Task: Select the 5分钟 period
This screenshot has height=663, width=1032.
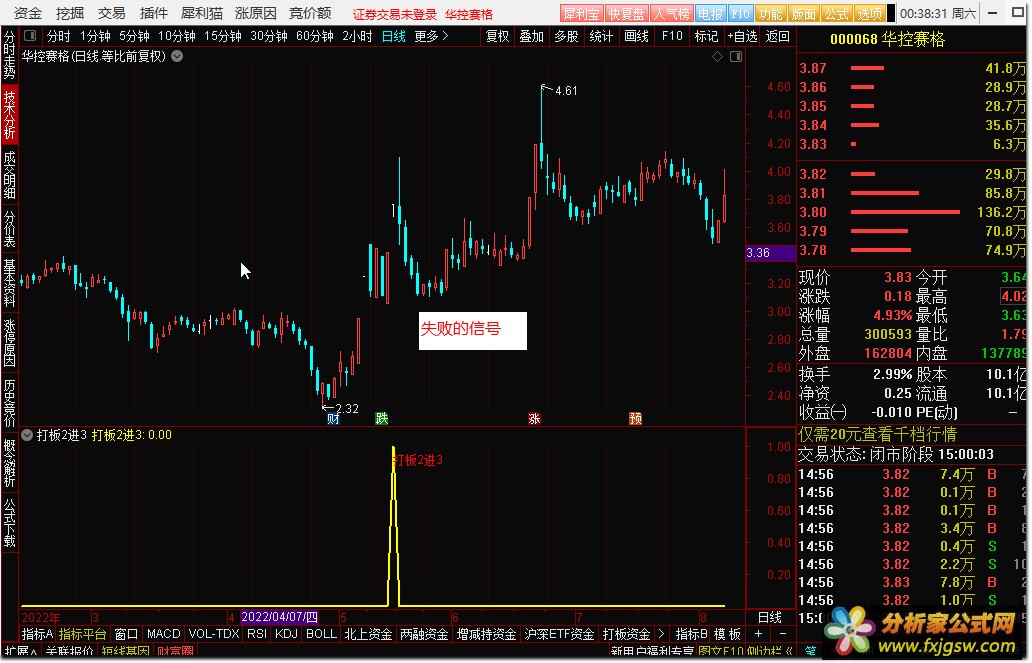Action: click(x=134, y=36)
